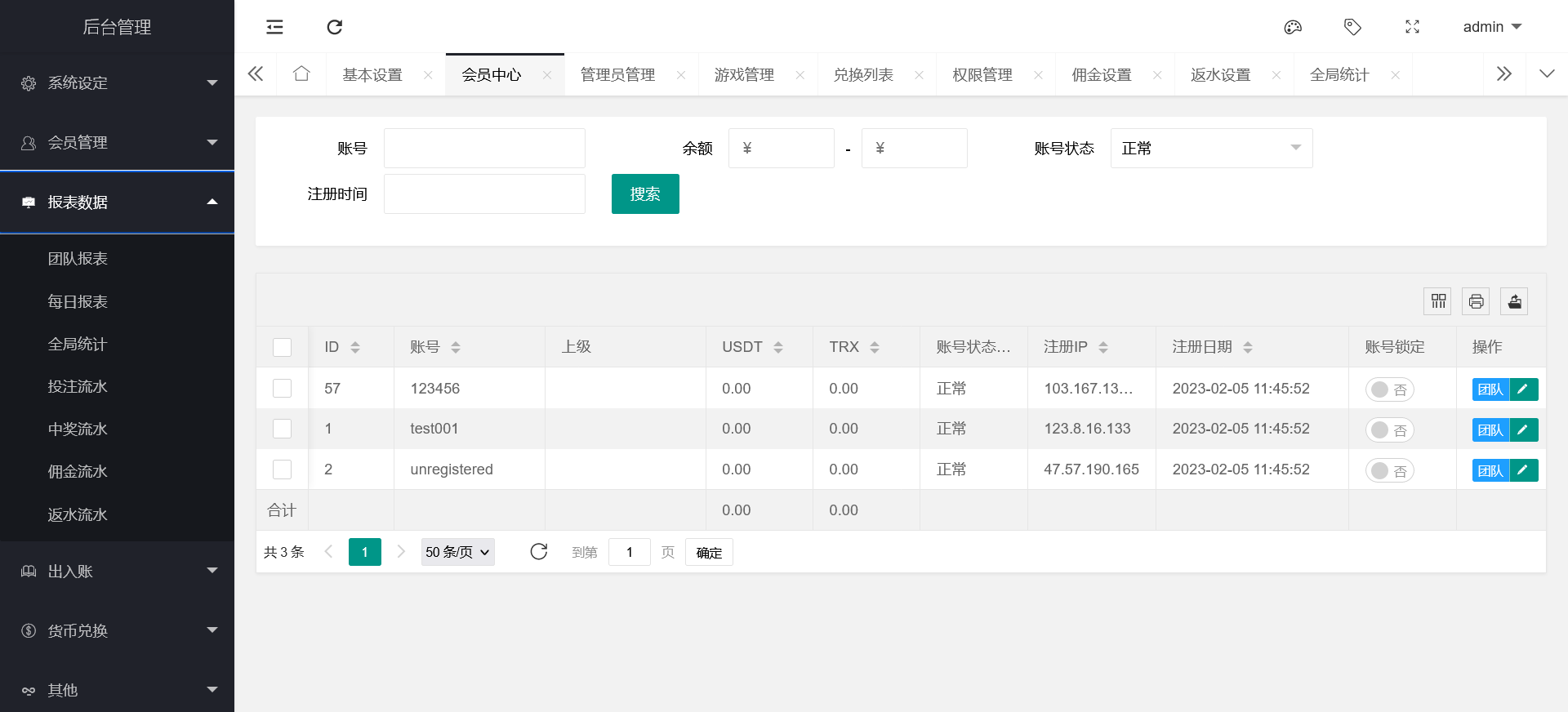This screenshot has width=1568, height=712.
Task: Open the theme palette icon
Action: tap(1293, 27)
